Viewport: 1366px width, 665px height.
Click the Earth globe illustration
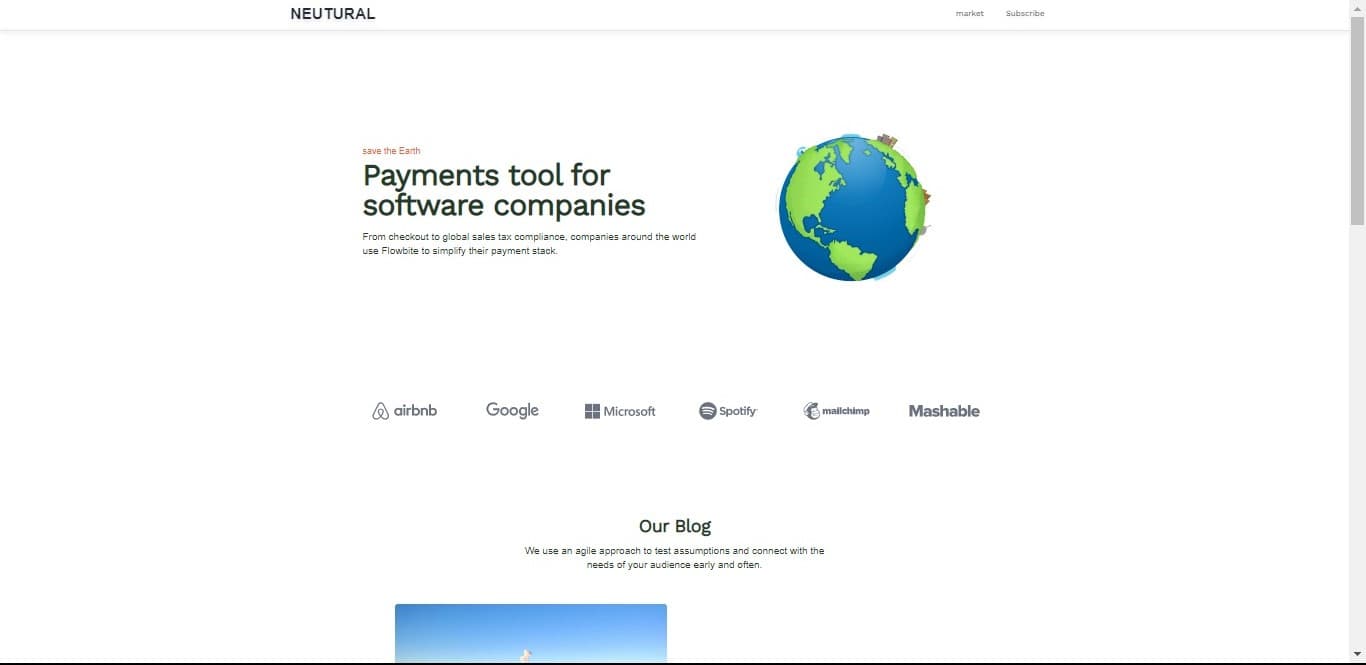click(x=853, y=208)
